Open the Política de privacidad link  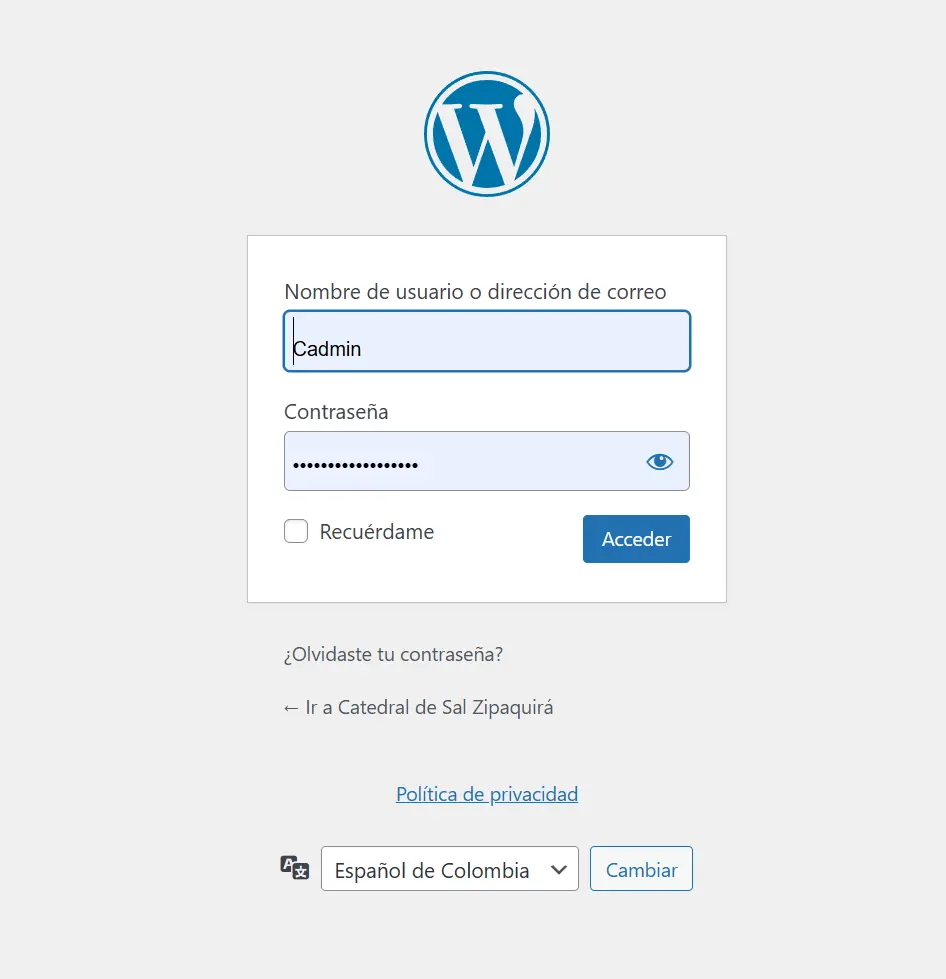point(487,794)
